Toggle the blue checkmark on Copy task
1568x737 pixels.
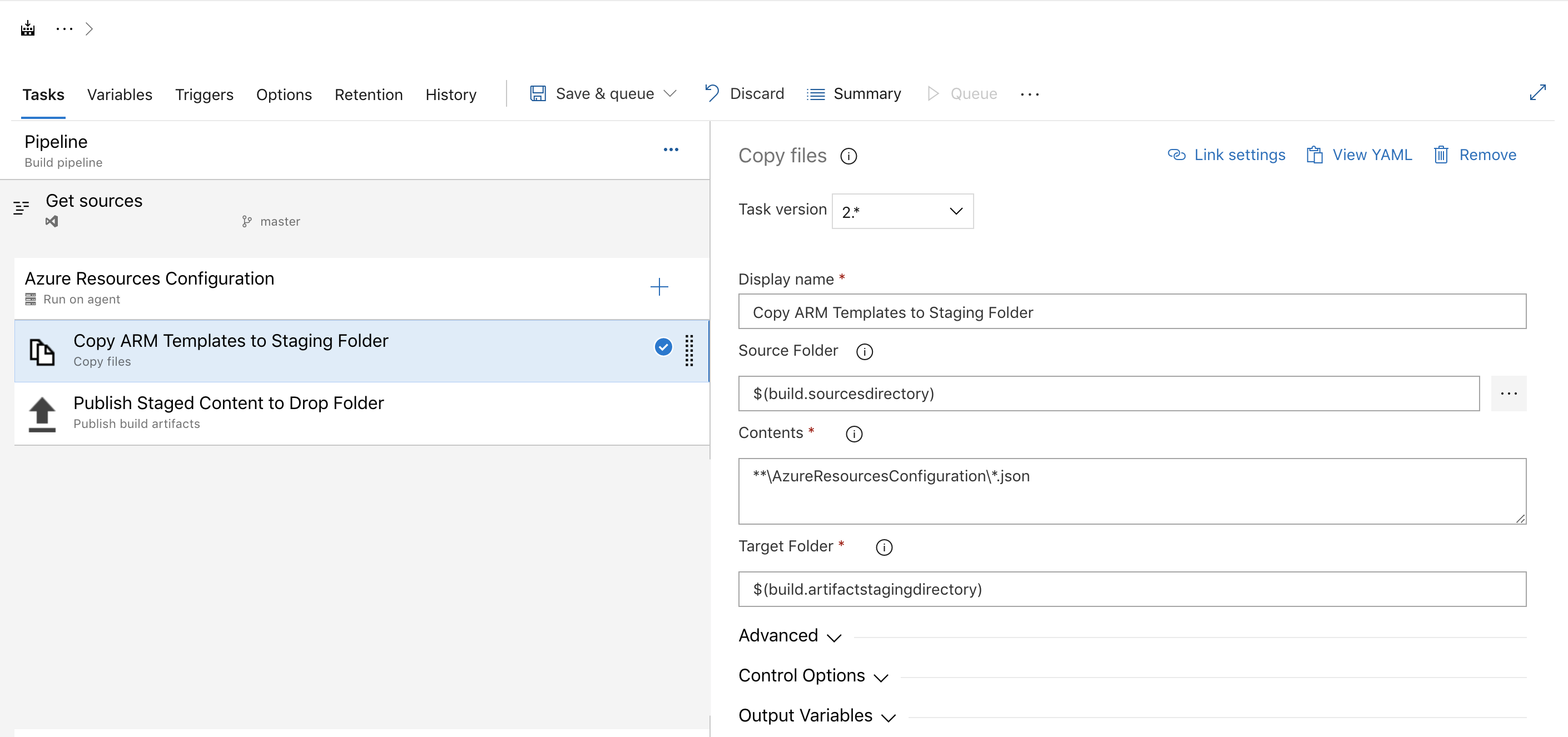click(x=663, y=347)
